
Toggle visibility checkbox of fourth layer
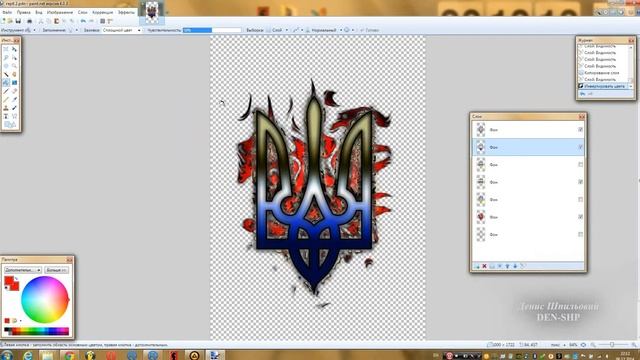[x=580, y=182]
